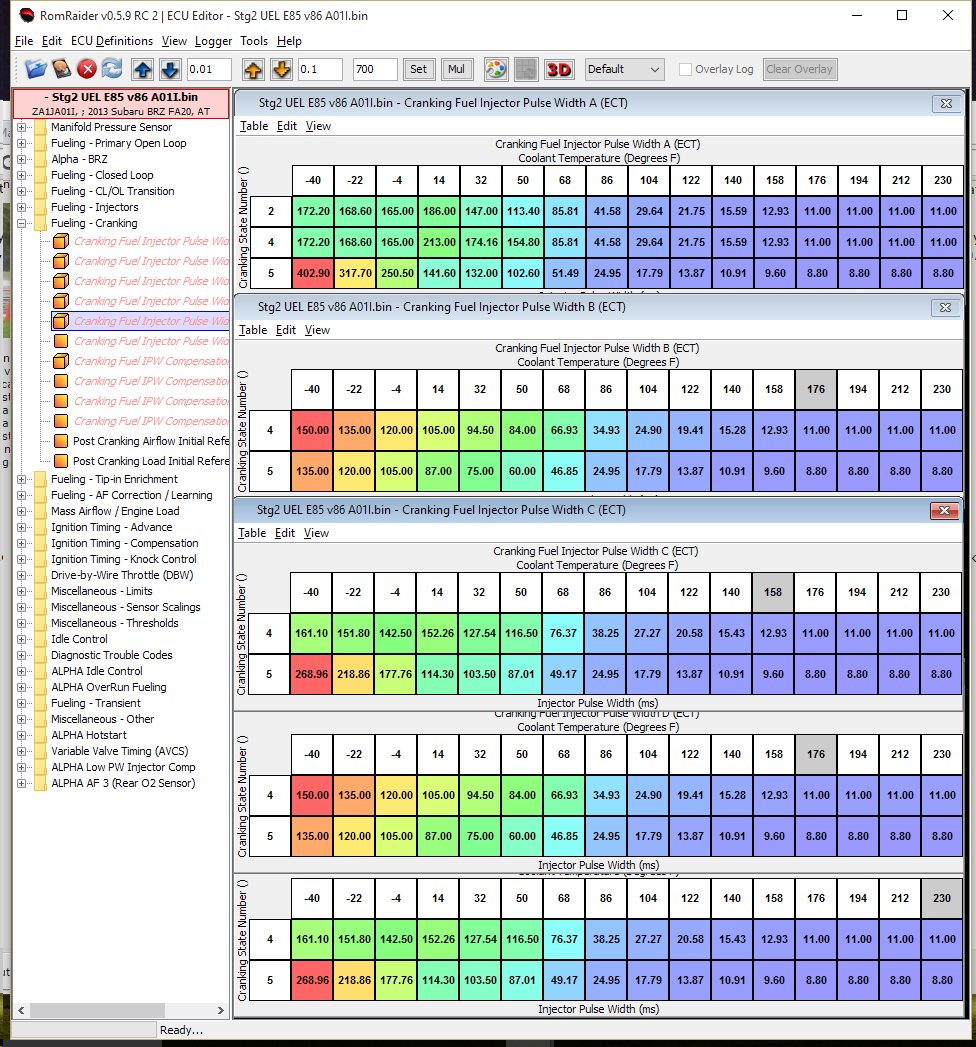This screenshot has width=976, height=1047.
Task: Enable the Overlay Log checkbox
Action: [x=685, y=69]
